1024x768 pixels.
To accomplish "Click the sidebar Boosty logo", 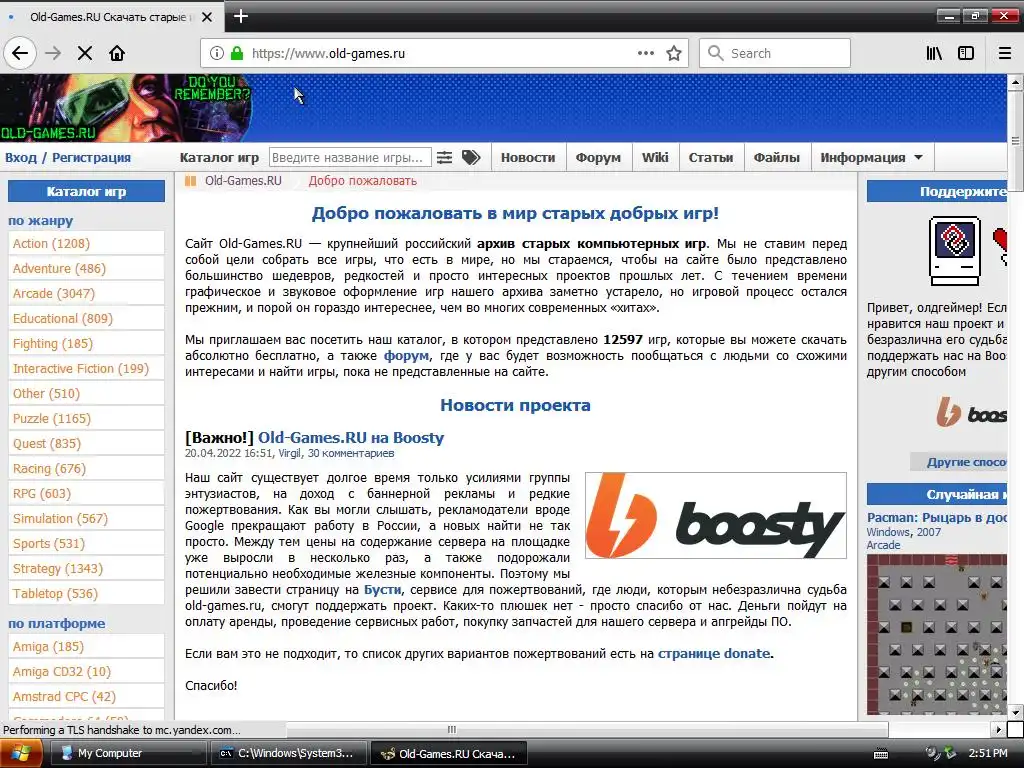I will 971,413.
